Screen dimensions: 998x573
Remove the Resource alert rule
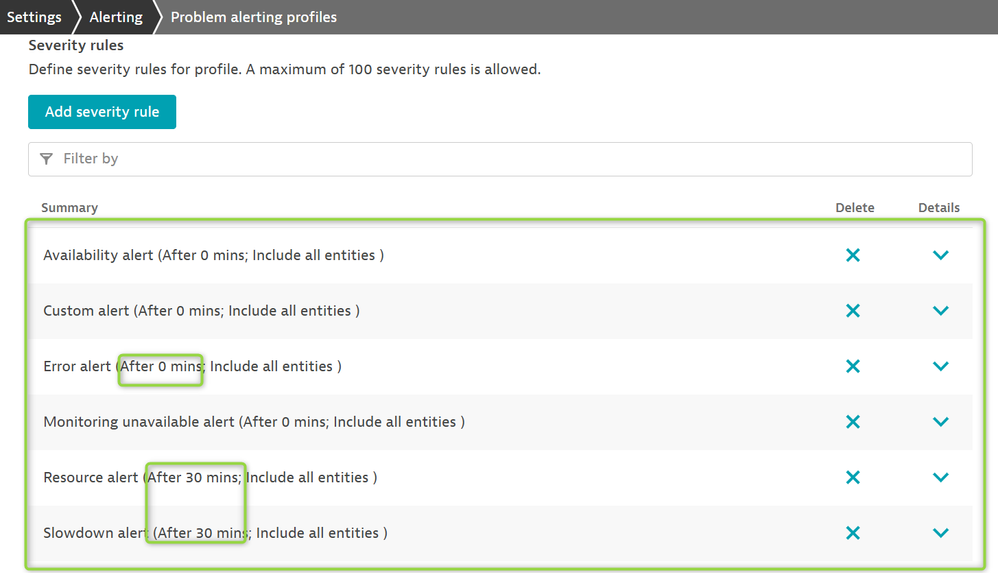coord(853,477)
